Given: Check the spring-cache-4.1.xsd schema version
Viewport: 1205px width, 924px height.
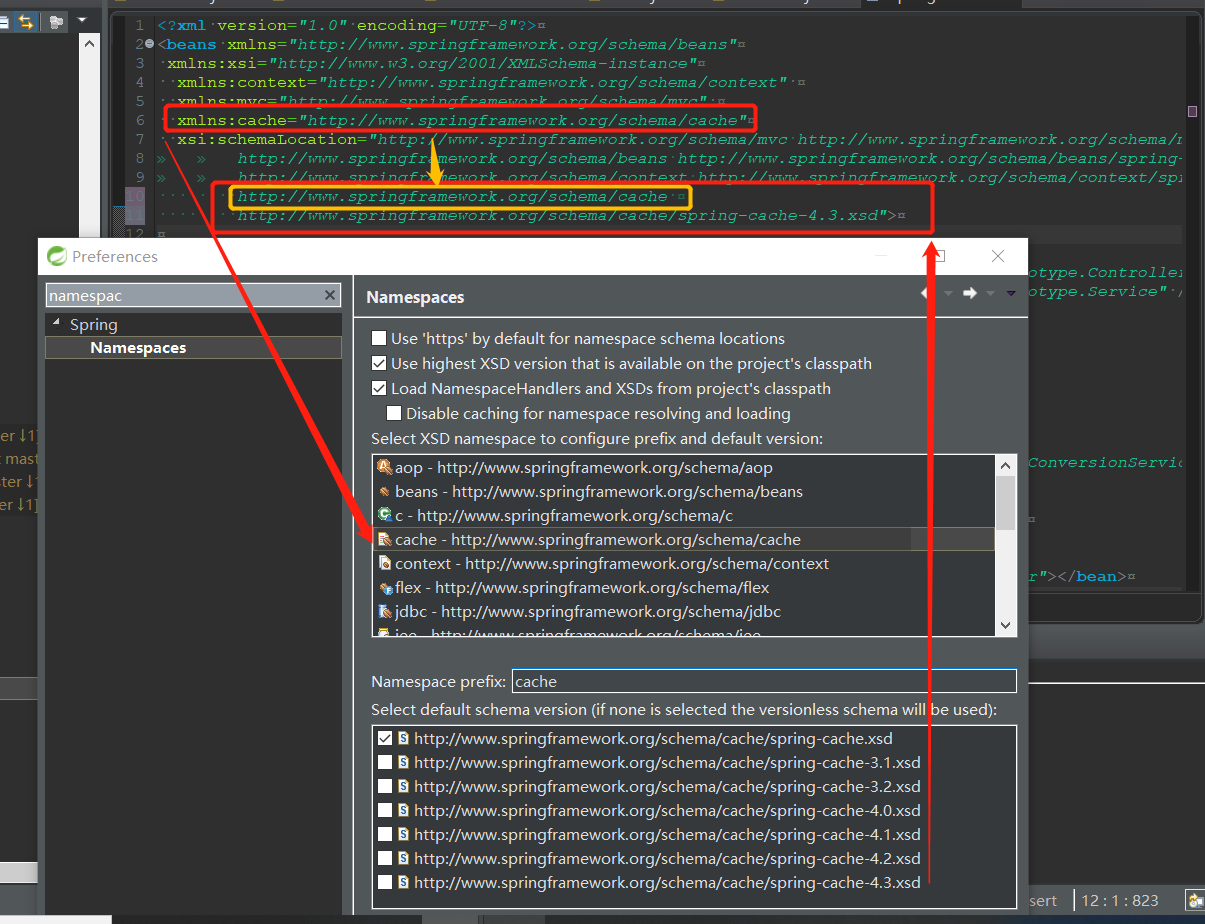Looking at the screenshot, I should (x=385, y=834).
